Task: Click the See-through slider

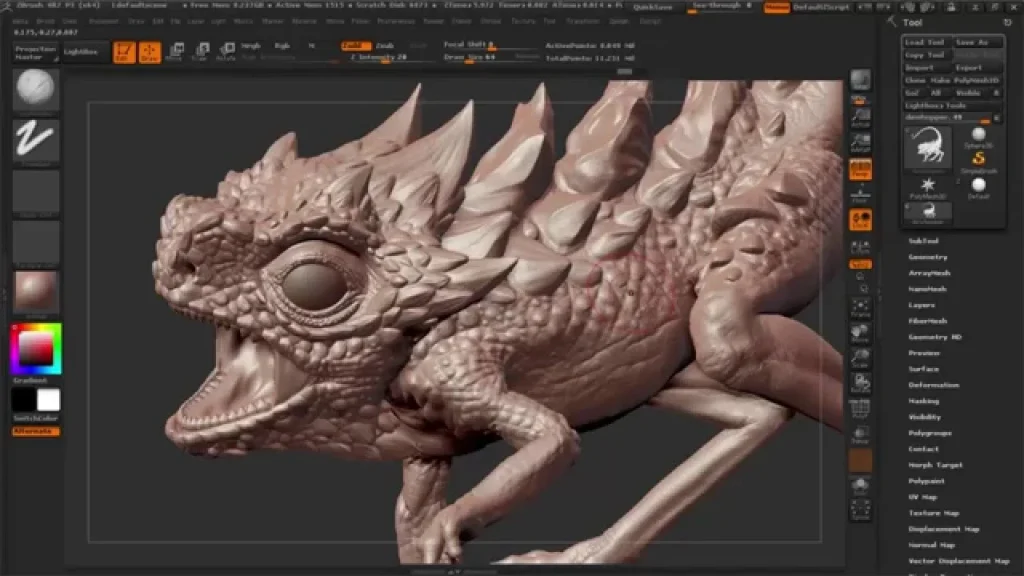Action: (x=720, y=7)
